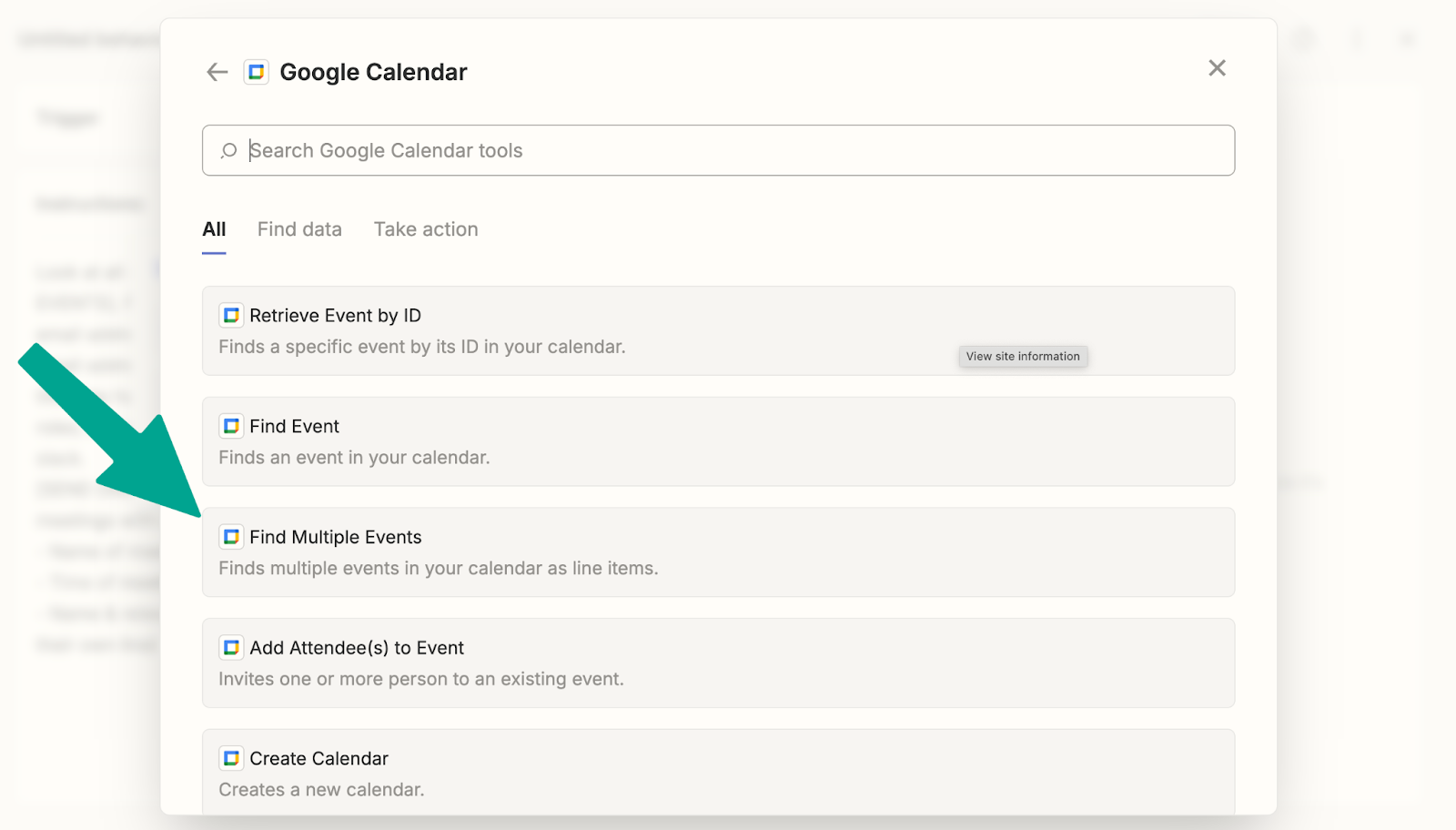Close the Google Calendar tools dialog
Viewport: 1456px width, 830px height.
pos(1217,68)
